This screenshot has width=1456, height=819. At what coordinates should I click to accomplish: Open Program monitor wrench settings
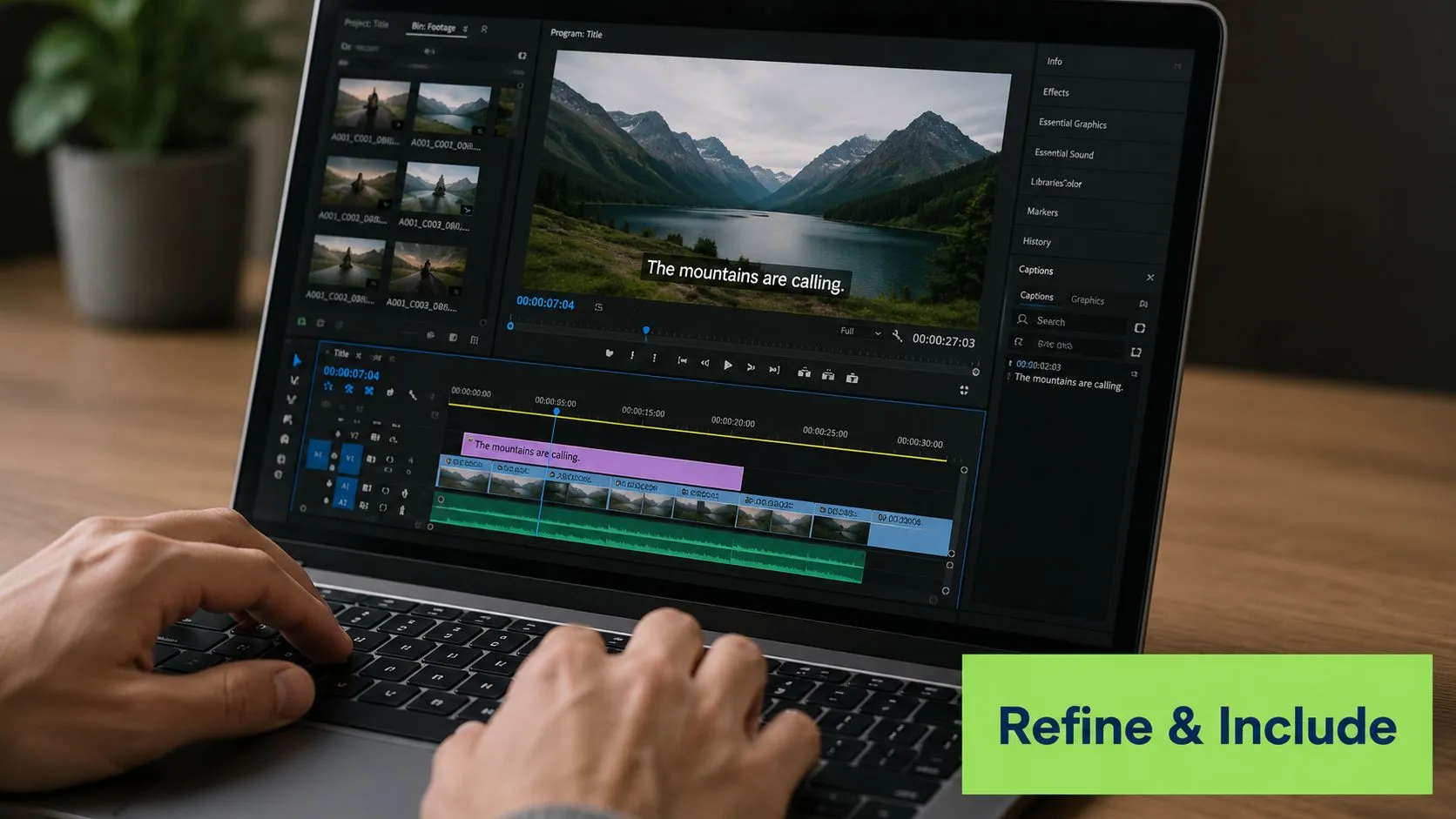[897, 336]
